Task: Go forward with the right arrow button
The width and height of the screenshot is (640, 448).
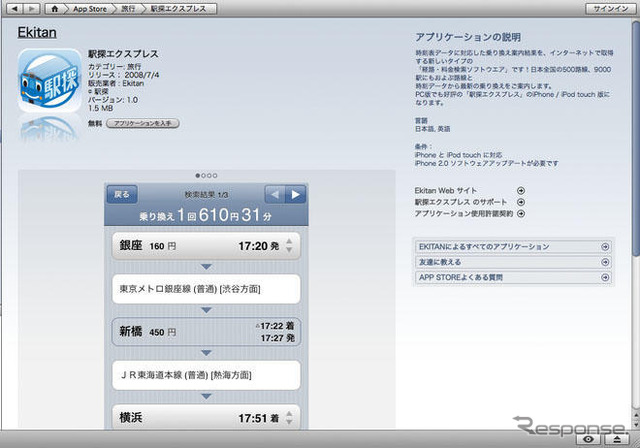Action: (32, 9)
